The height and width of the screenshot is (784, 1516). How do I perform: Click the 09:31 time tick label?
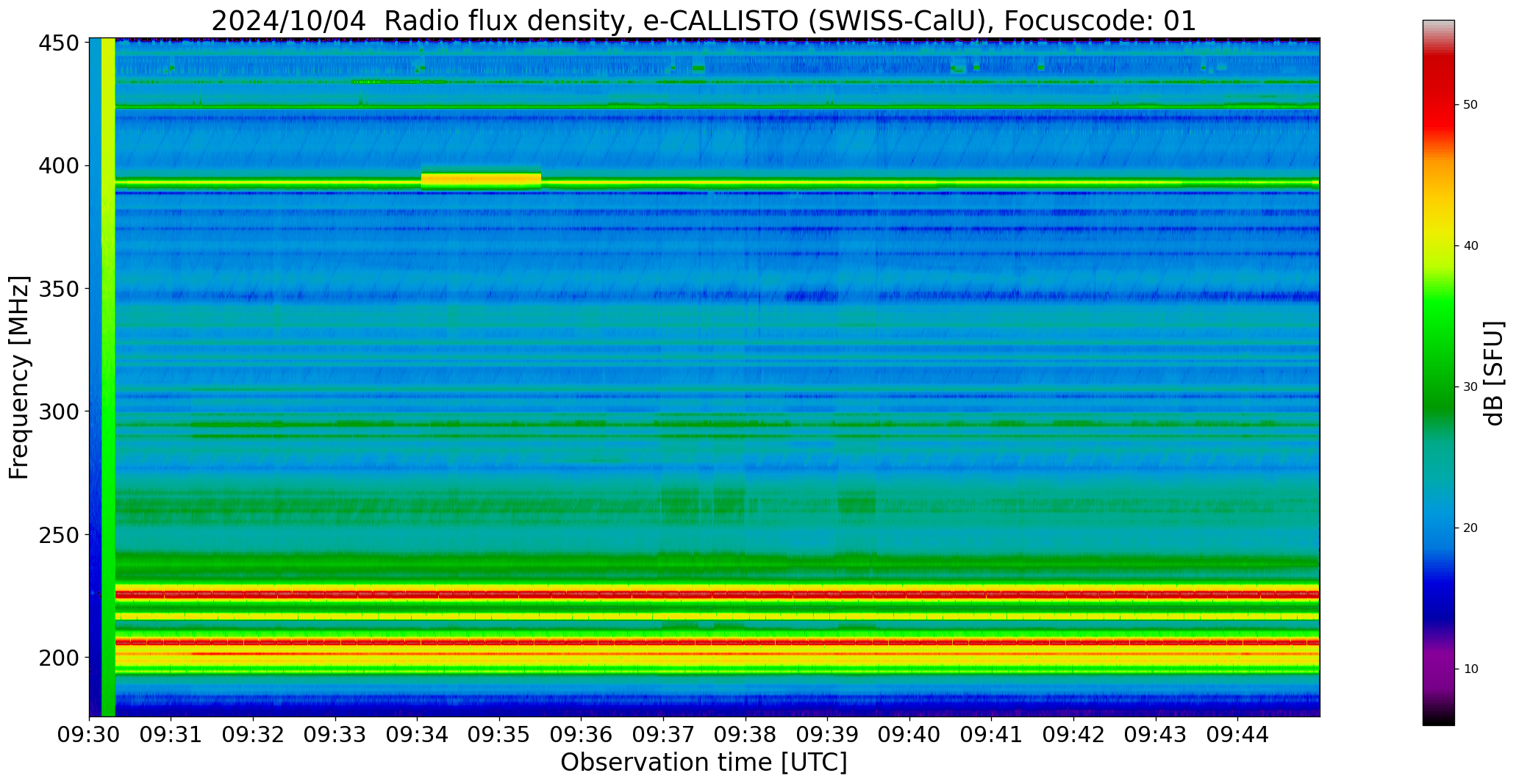click(x=171, y=736)
